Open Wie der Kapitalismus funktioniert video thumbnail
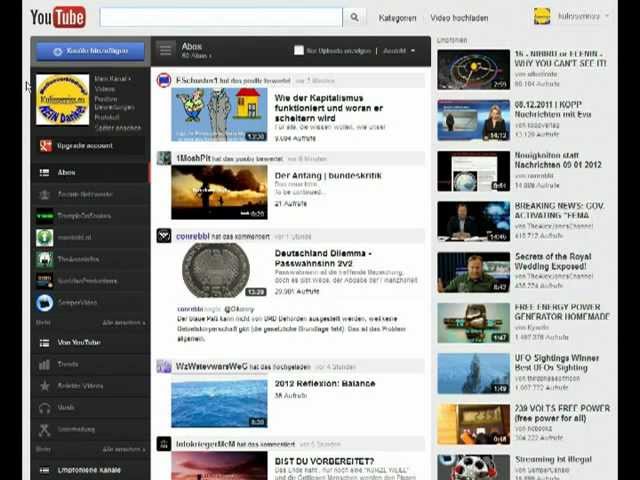 (219, 114)
